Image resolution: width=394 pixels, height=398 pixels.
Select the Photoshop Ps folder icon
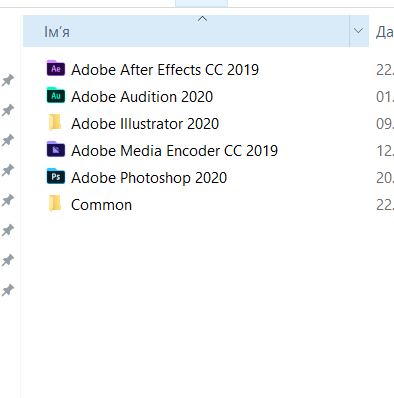(x=56, y=176)
